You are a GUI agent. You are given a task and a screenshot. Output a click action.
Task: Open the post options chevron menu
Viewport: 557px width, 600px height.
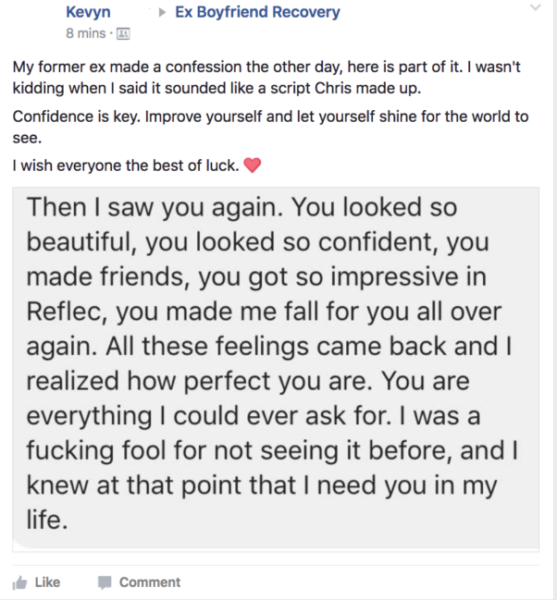point(536,7)
